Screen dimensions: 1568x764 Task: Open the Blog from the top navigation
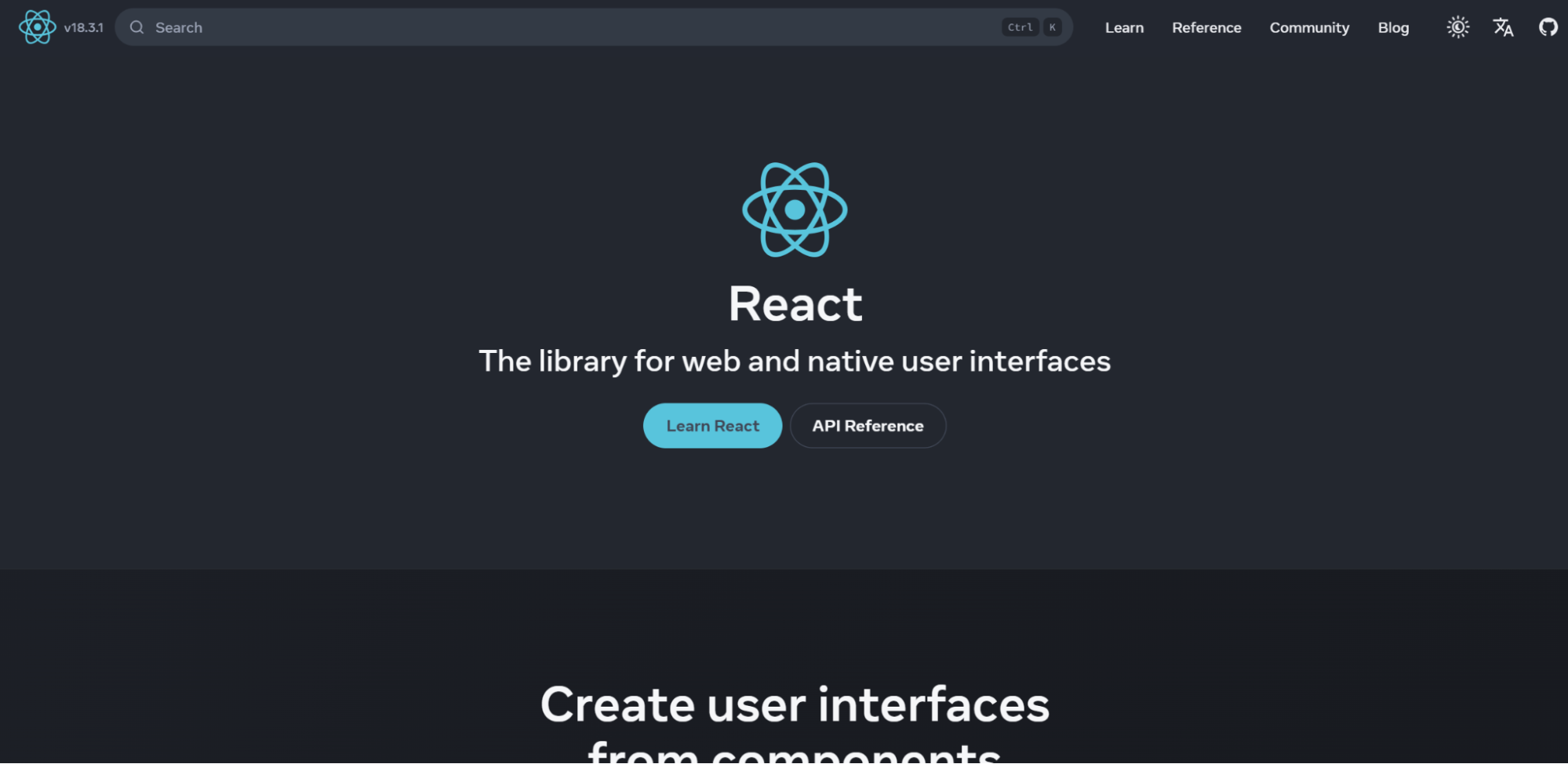pyautogui.click(x=1392, y=27)
